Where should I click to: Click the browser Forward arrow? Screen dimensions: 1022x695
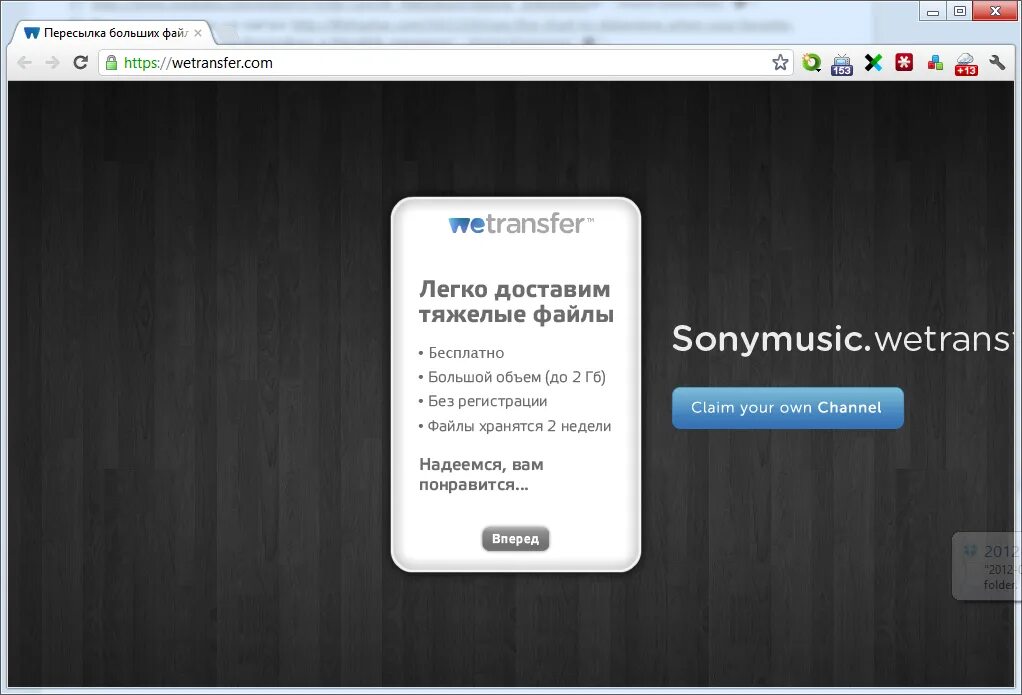pos(53,63)
